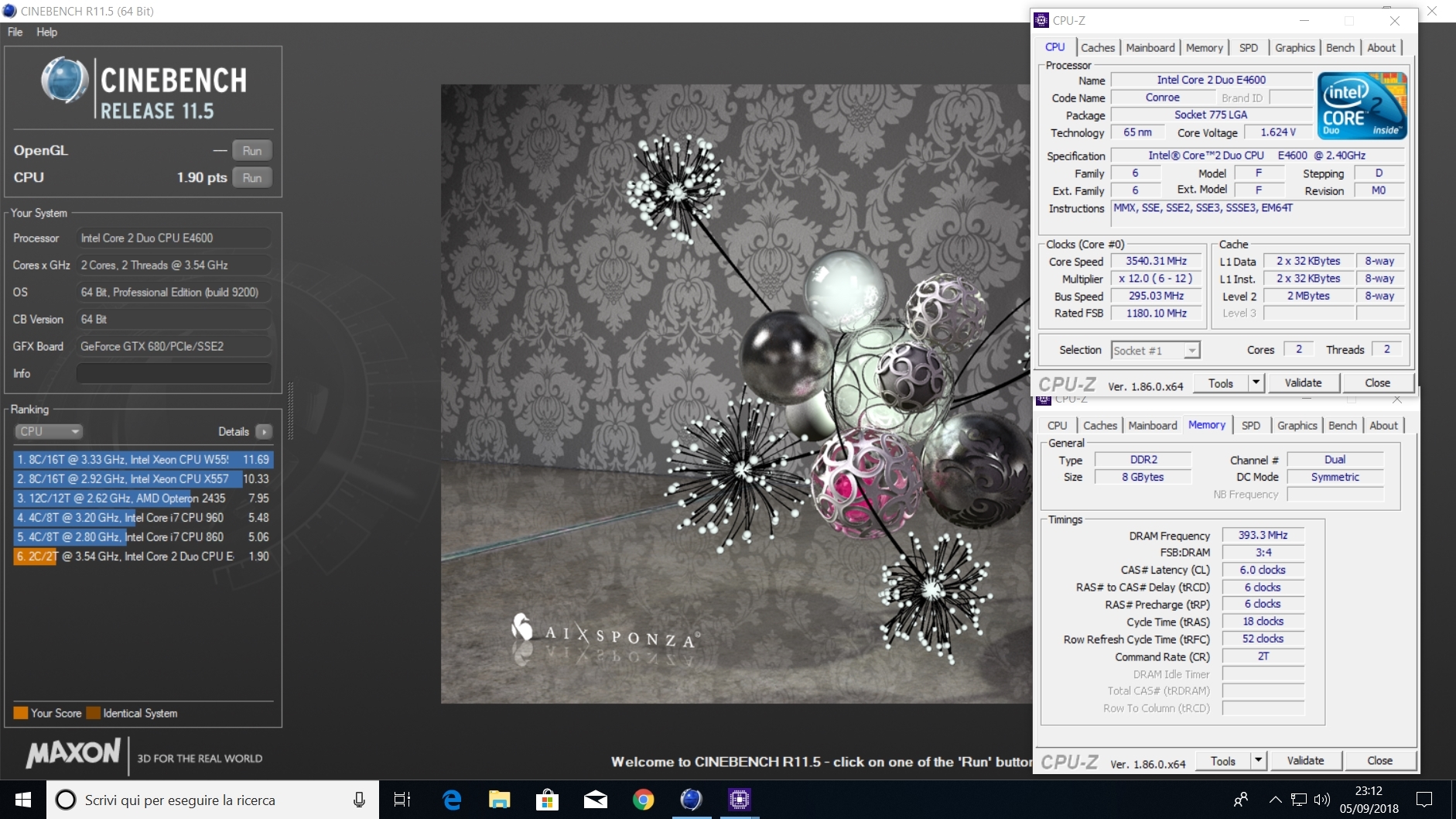Viewport: 1456px width, 819px height.
Task: Click the taskbar clock showing 23:12
Action: coord(1369,791)
